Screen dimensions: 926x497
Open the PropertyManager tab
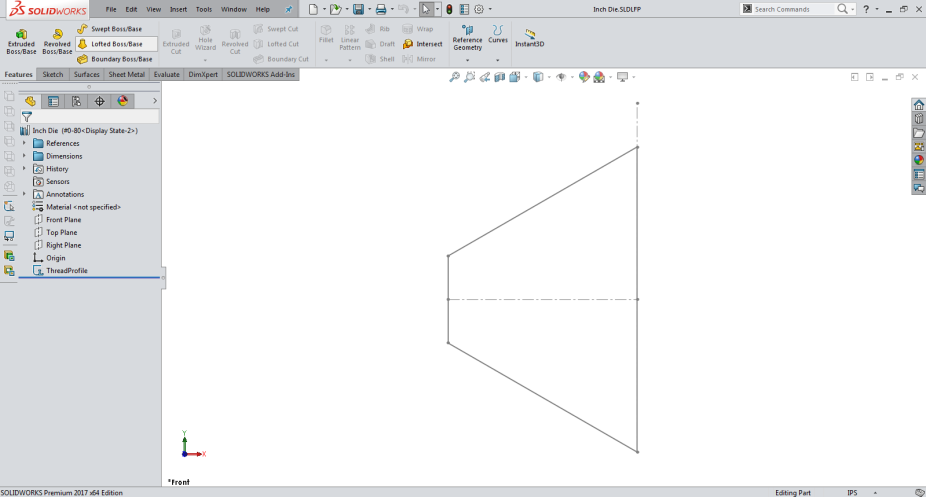point(53,101)
